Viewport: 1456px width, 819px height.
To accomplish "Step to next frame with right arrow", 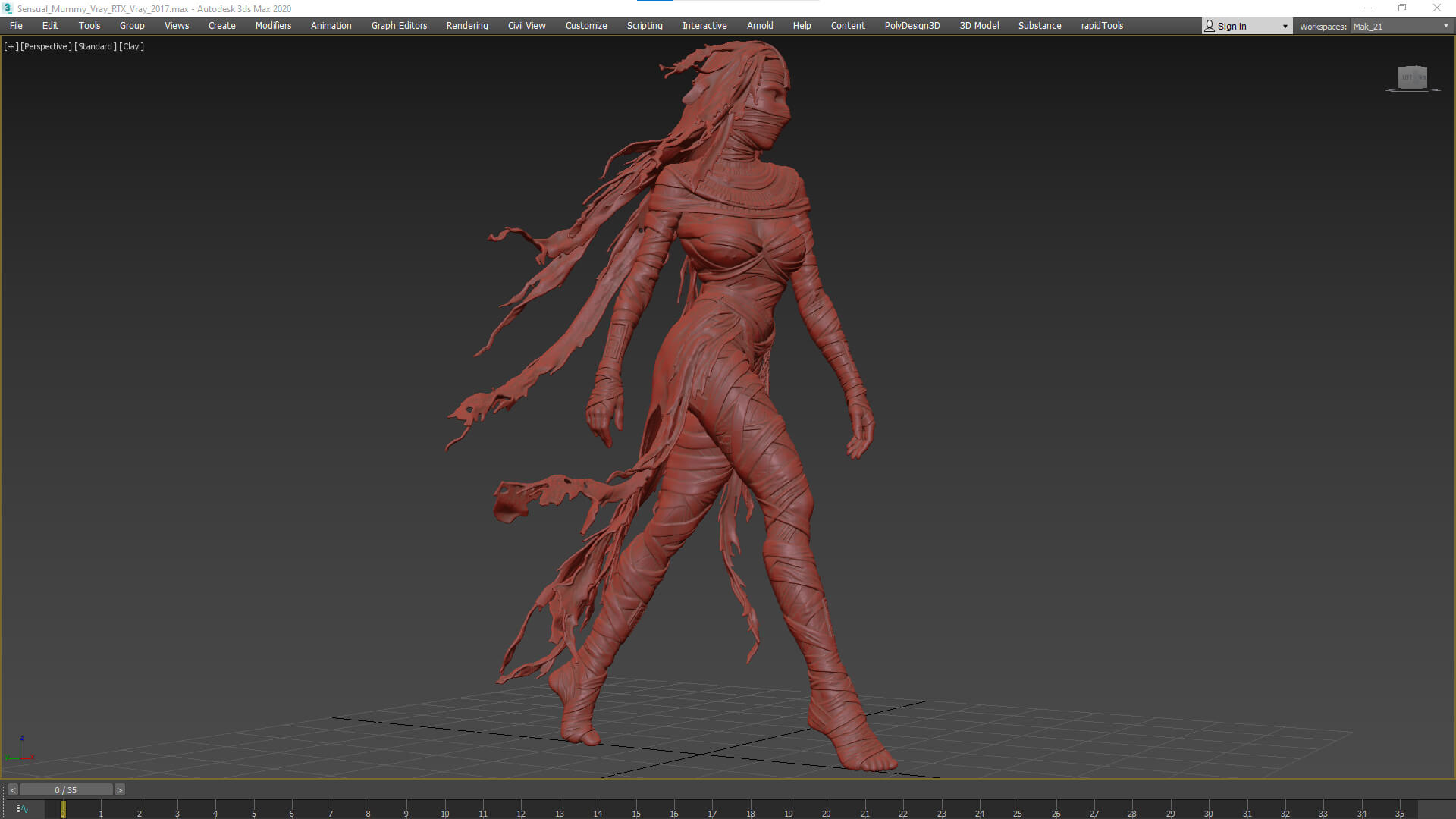I will coord(119,790).
